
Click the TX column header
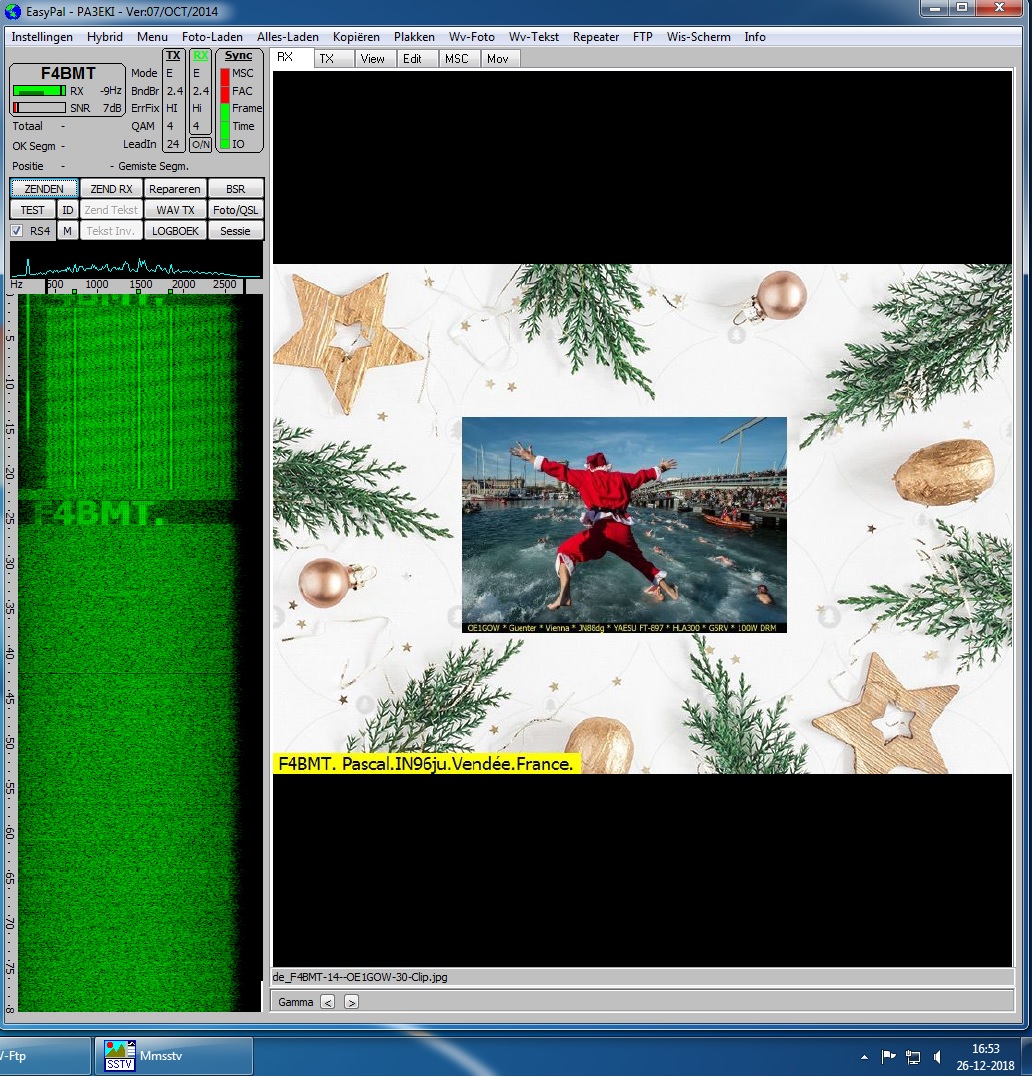[173, 56]
